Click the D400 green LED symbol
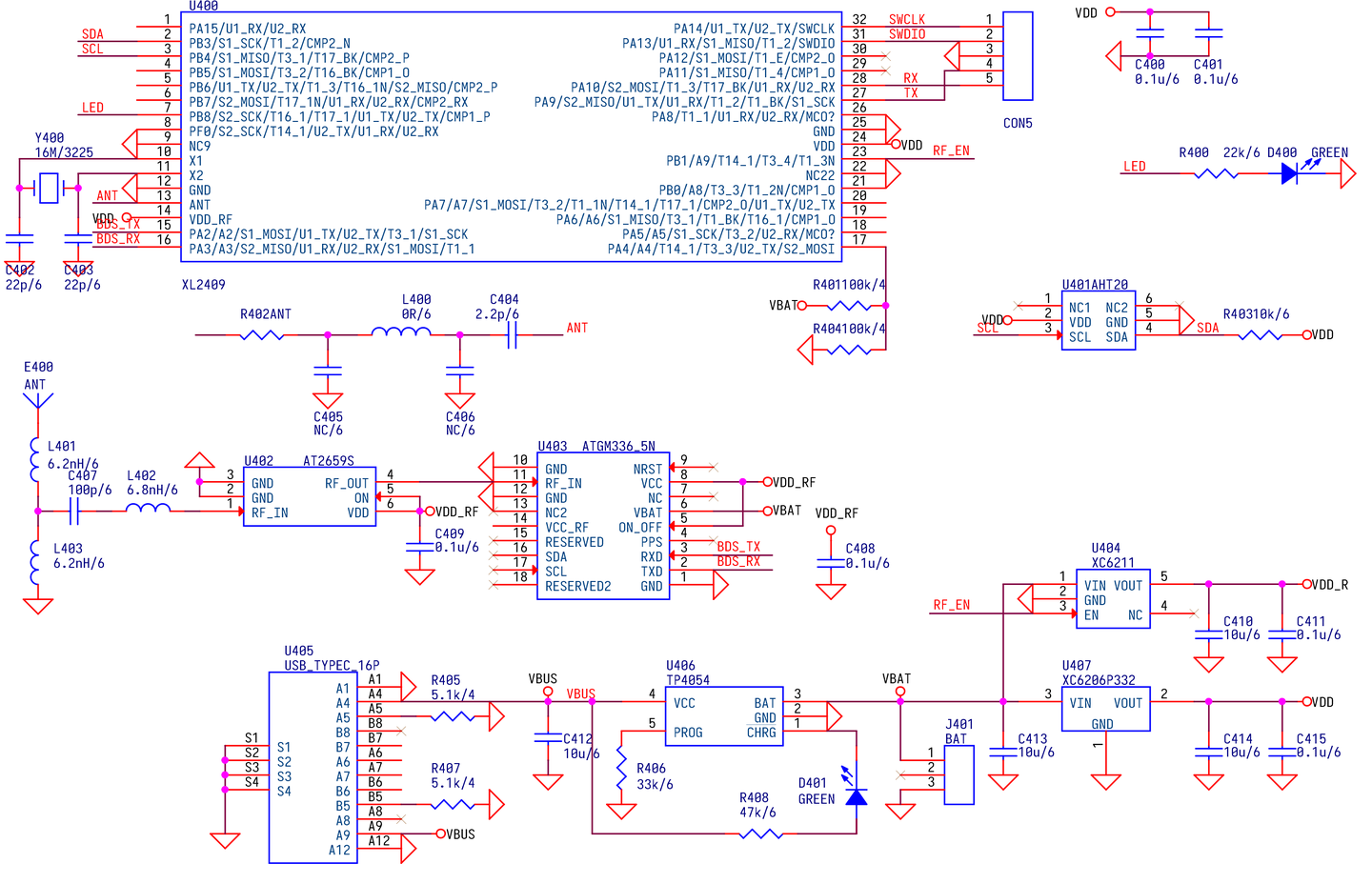The height and width of the screenshot is (884, 1372). pyautogui.click(x=1290, y=173)
